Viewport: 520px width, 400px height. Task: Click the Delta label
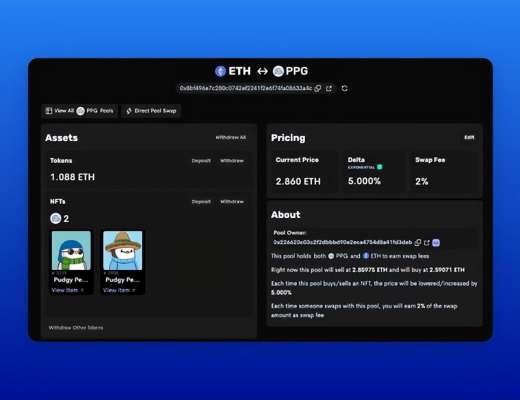pyautogui.click(x=356, y=160)
